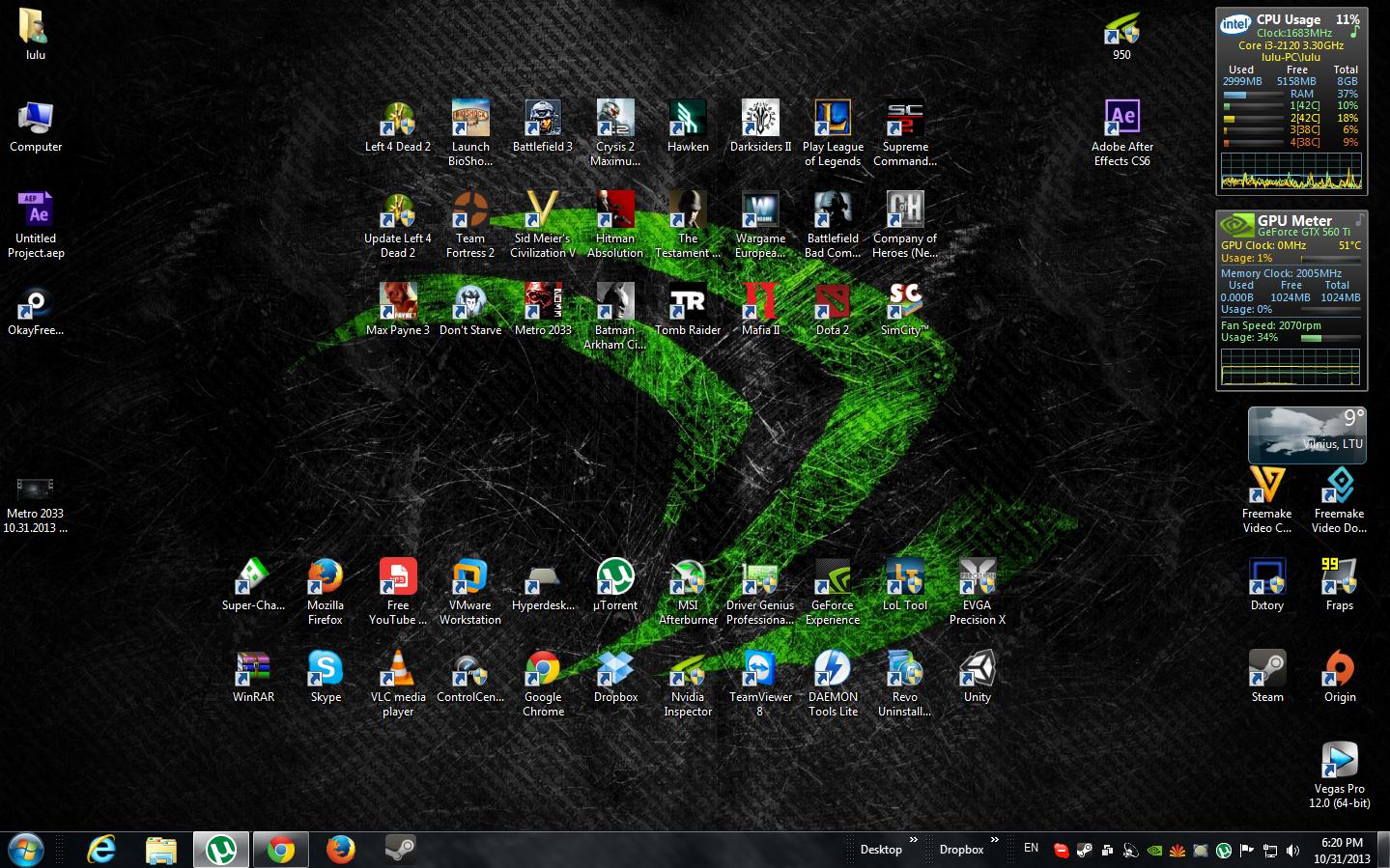Click the volume speaker tray icon

pos(1292,851)
